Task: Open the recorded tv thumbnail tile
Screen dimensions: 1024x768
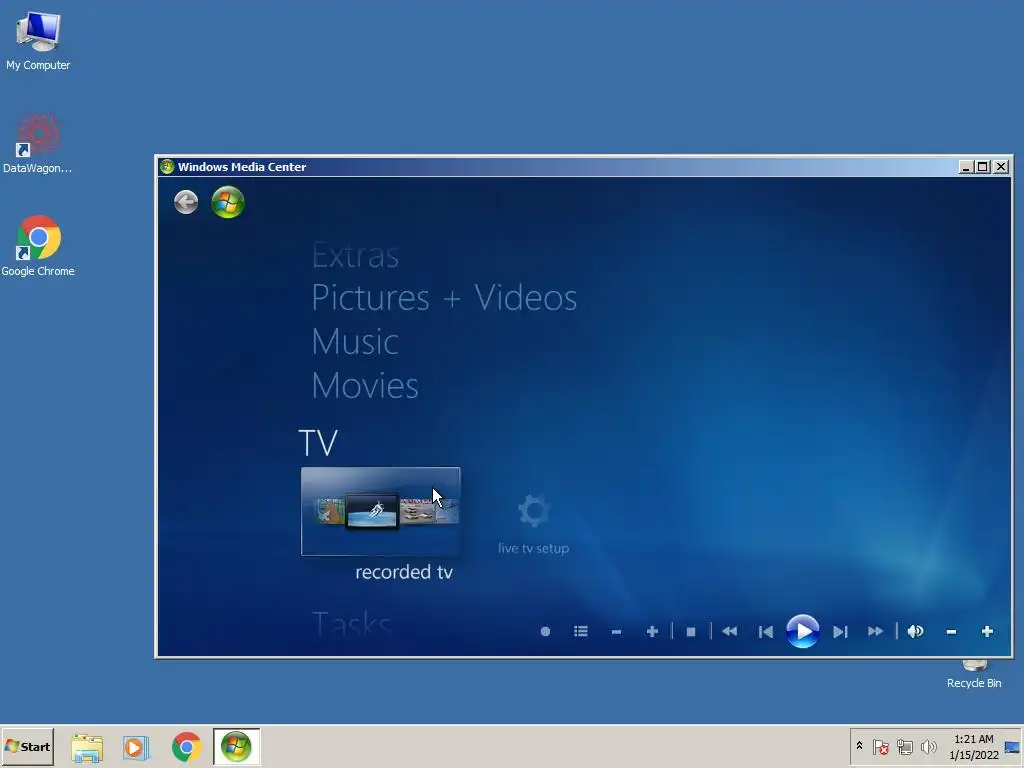Action: coord(381,511)
